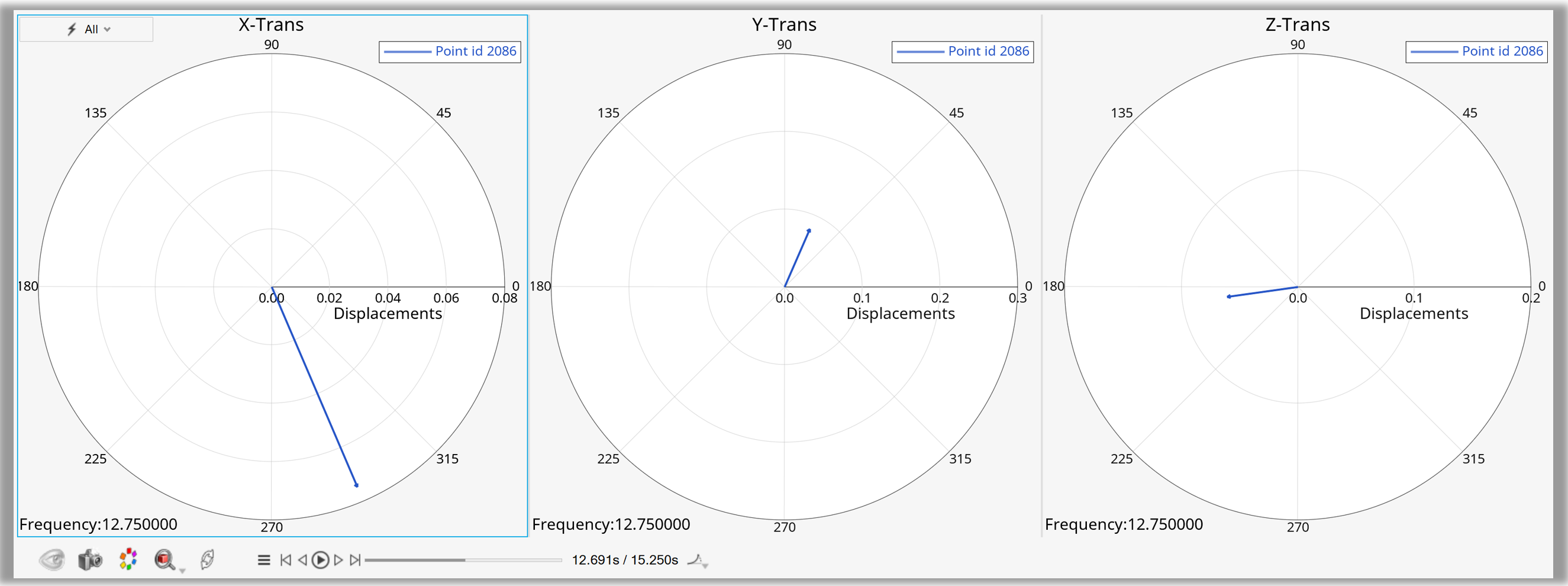Open the color palette tool

pyautogui.click(x=127, y=559)
